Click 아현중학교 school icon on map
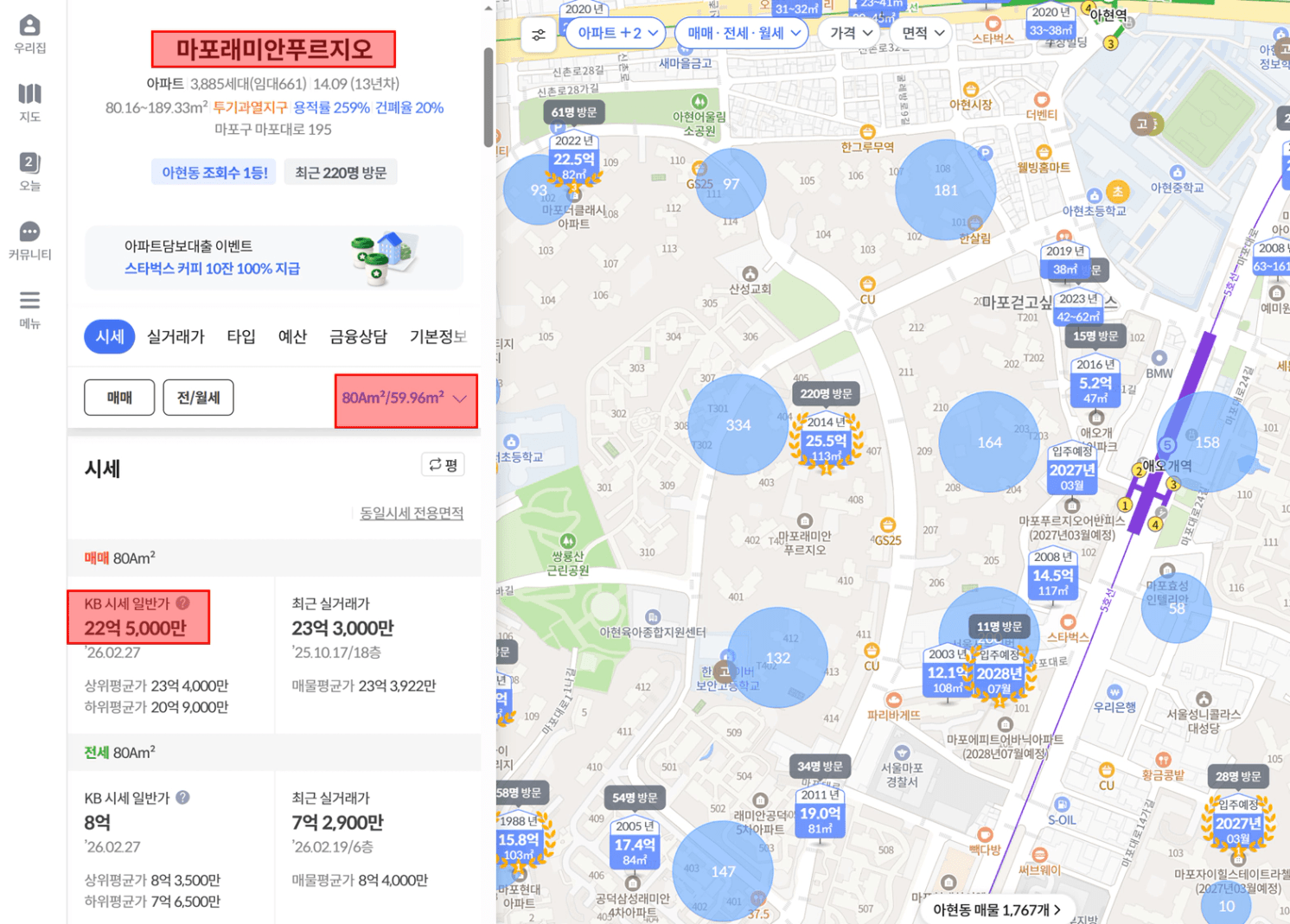This screenshot has height=924, width=1290. click(x=1177, y=172)
